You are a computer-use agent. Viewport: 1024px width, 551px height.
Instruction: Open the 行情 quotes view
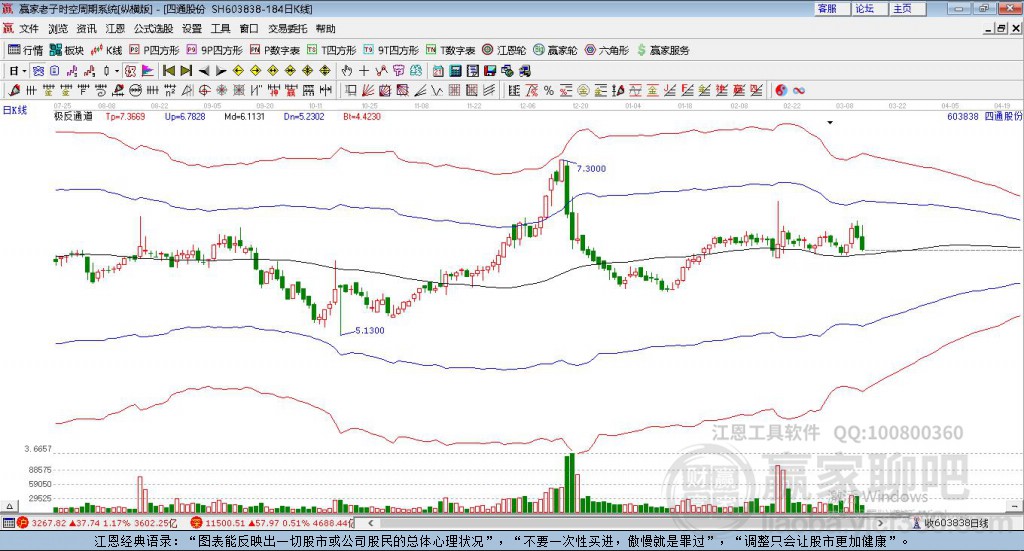pyautogui.click(x=25, y=50)
